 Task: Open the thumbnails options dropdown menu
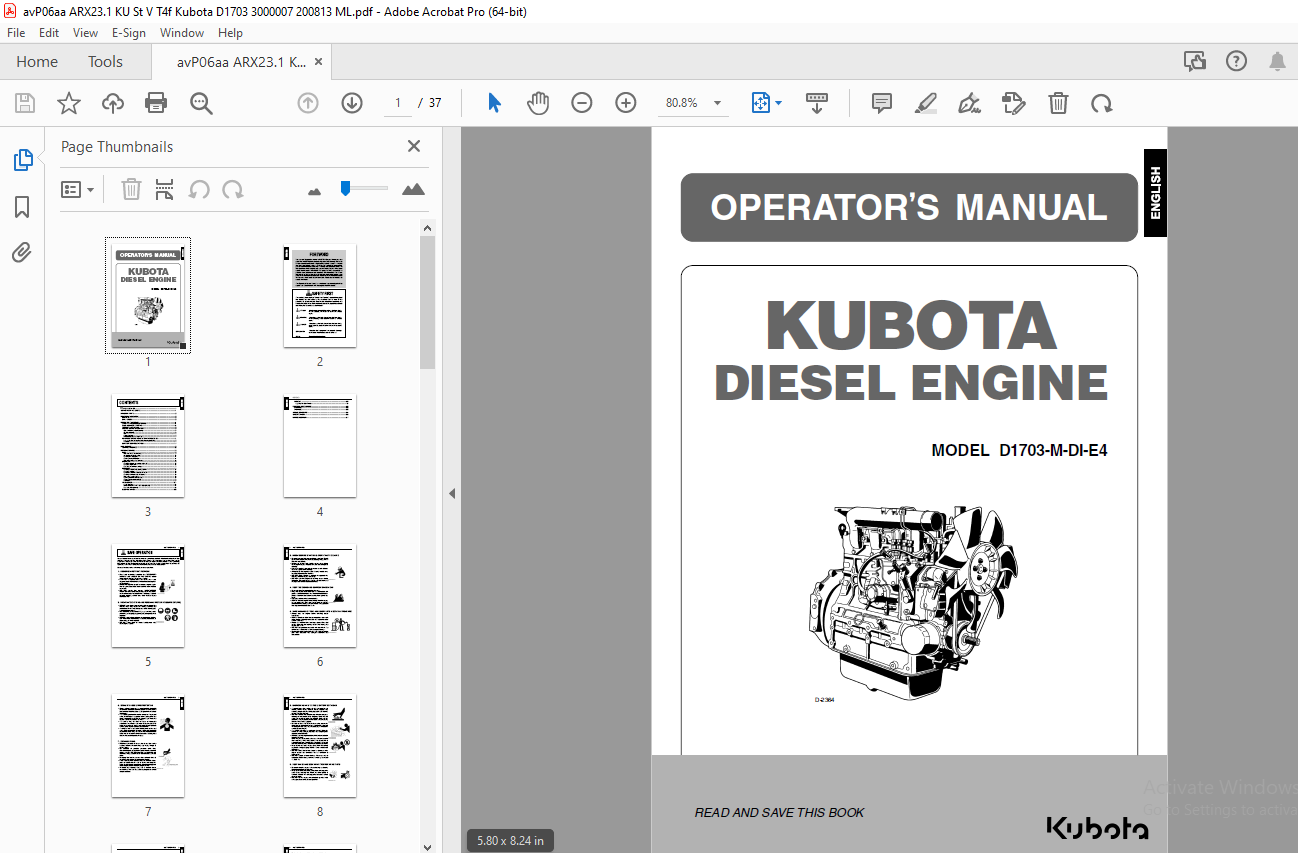click(77, 189)
